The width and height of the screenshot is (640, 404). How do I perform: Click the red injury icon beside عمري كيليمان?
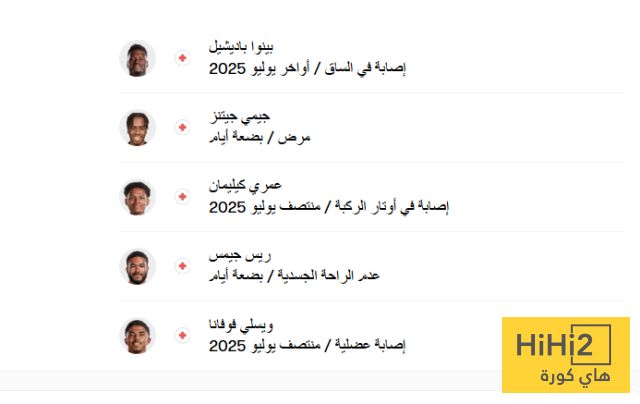pyautogui.click(x=182, y=197)
